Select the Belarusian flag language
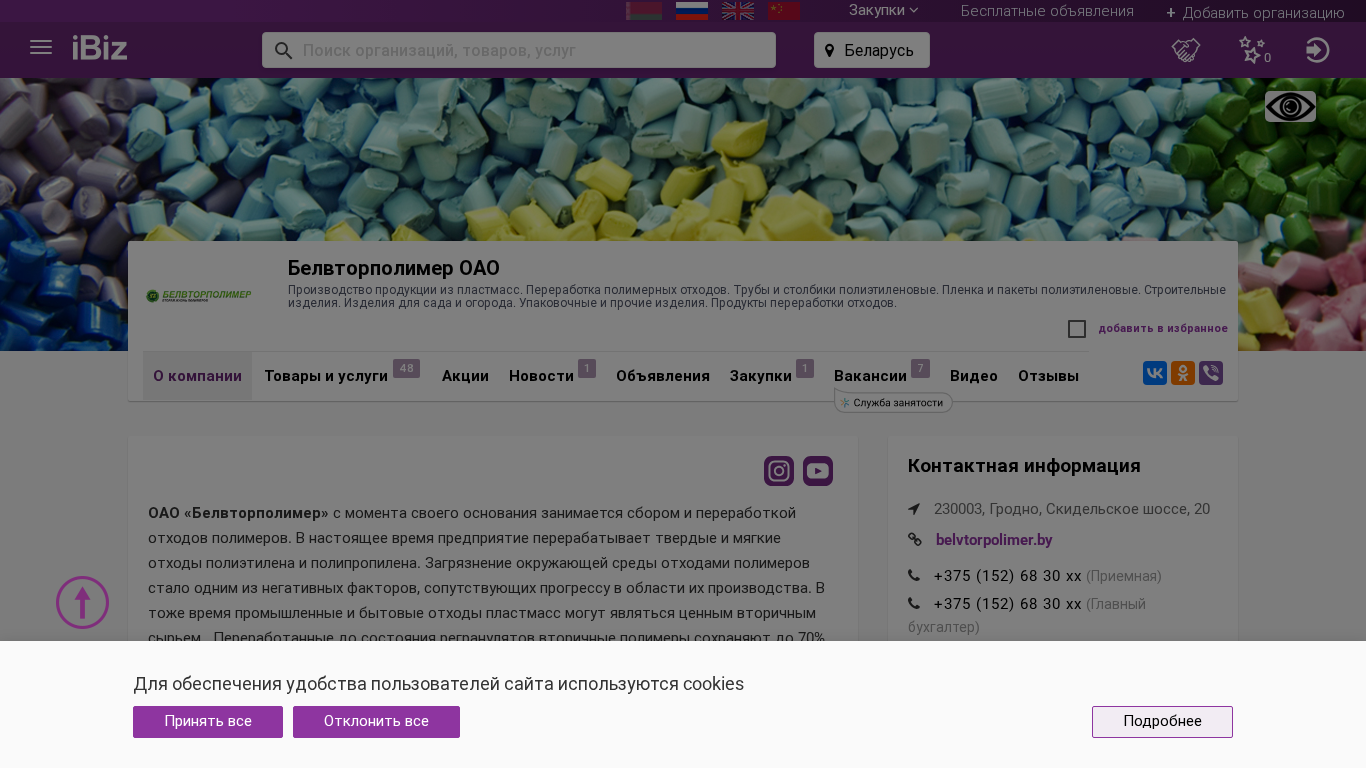 (644, 10)
